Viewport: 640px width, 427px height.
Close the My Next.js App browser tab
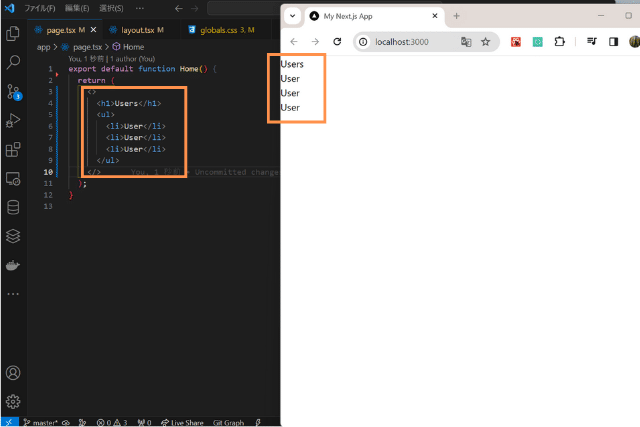tap(435, 16)
